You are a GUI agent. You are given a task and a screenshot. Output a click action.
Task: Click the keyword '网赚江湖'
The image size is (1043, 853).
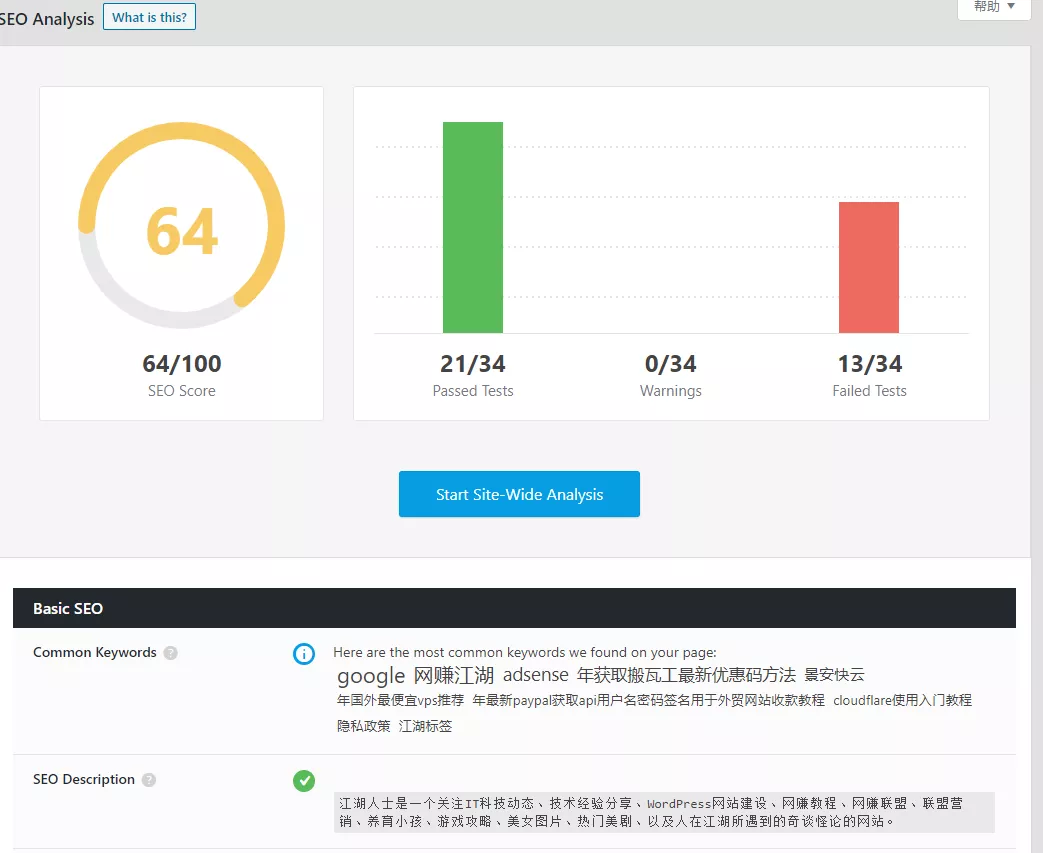pyautogui.click(x=454, y=675)
